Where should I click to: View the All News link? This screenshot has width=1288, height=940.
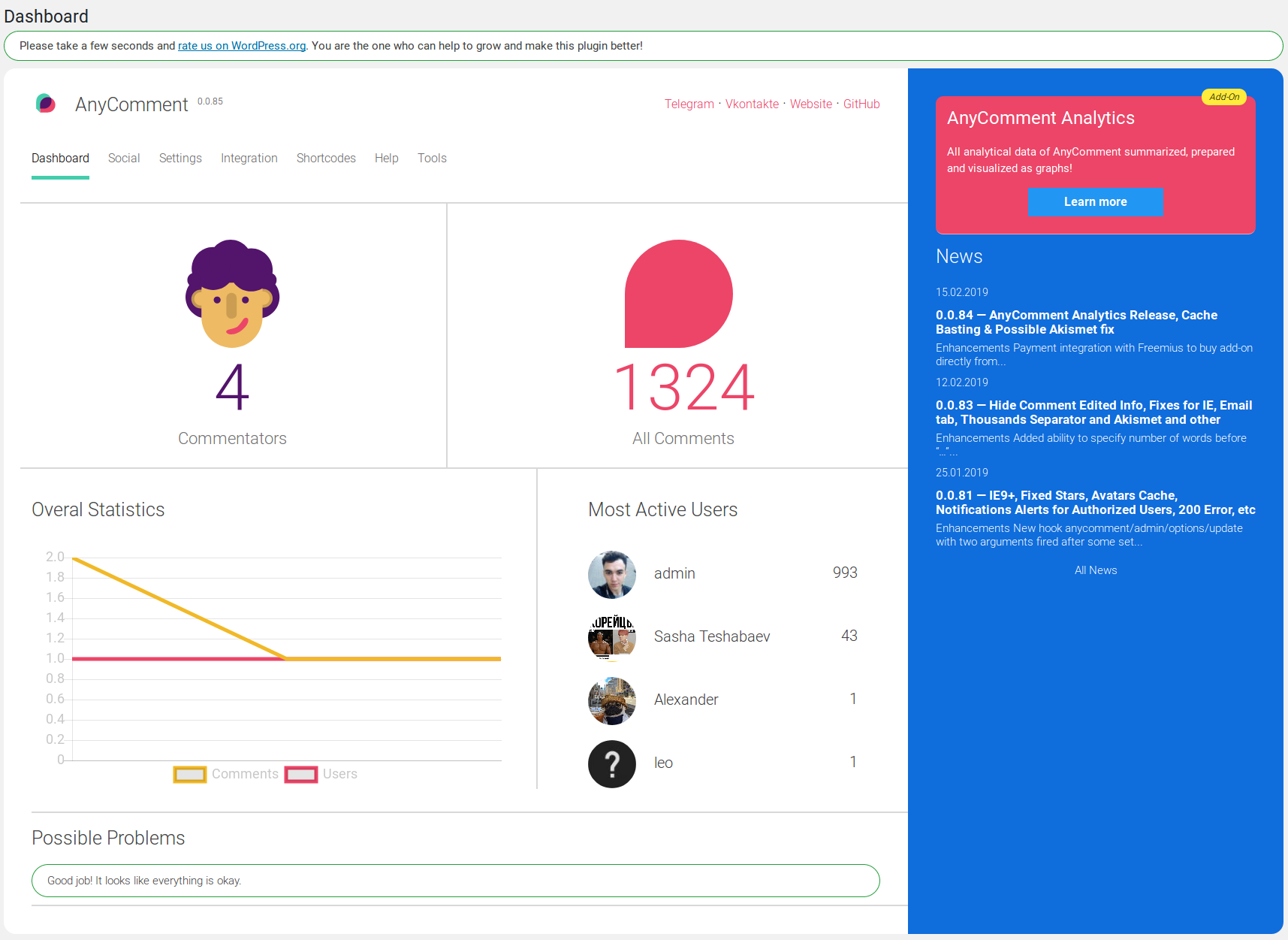(1096, 570)
